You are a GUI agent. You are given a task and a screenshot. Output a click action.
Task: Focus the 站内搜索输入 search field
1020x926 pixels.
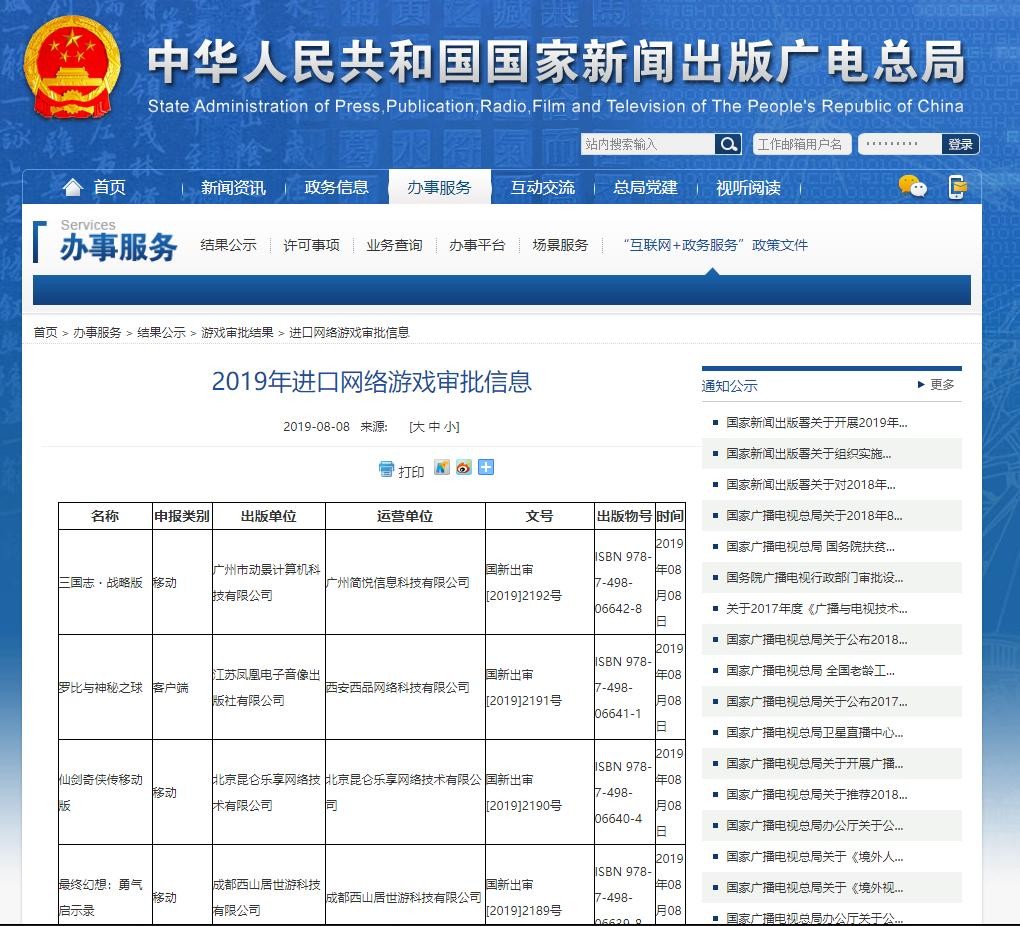(647, 144)
